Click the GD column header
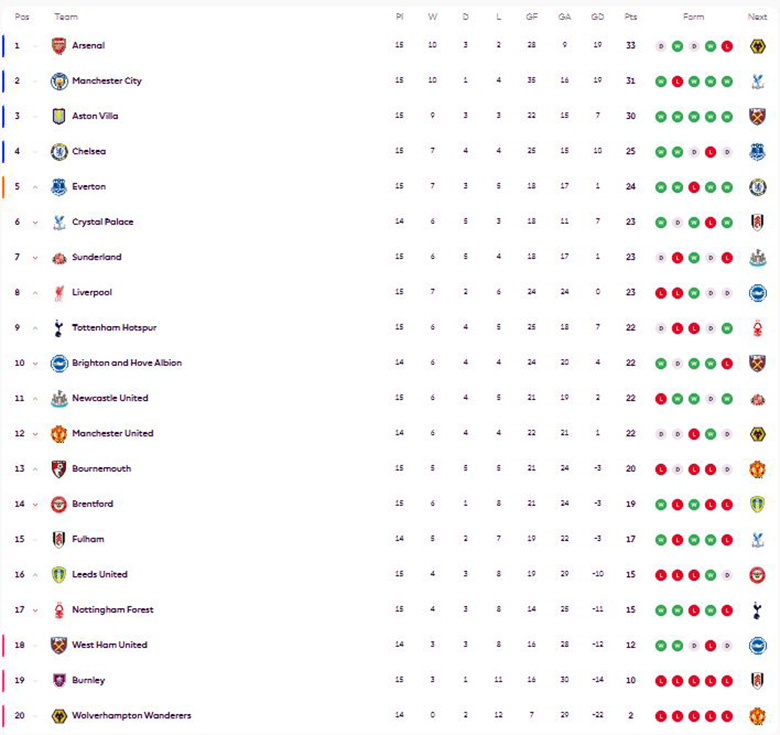This screenshot has height=735, width=780. click(597, 17)
